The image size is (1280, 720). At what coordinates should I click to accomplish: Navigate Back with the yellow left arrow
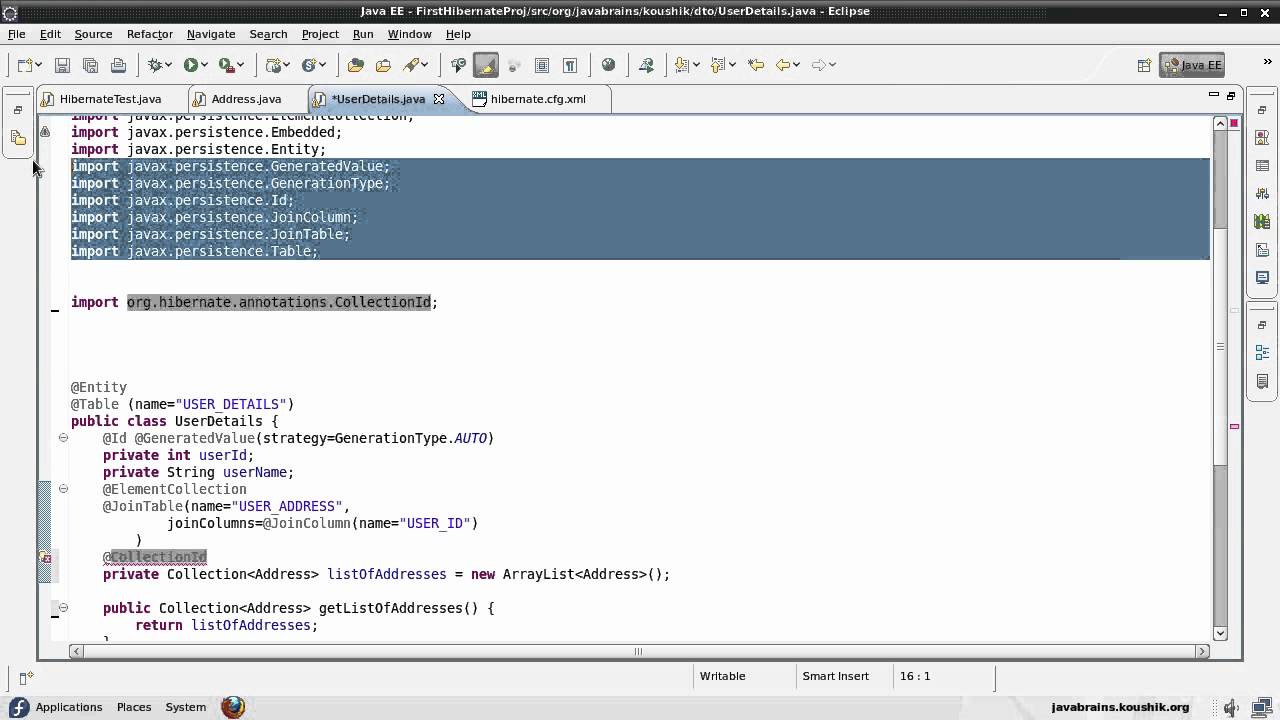783,65
